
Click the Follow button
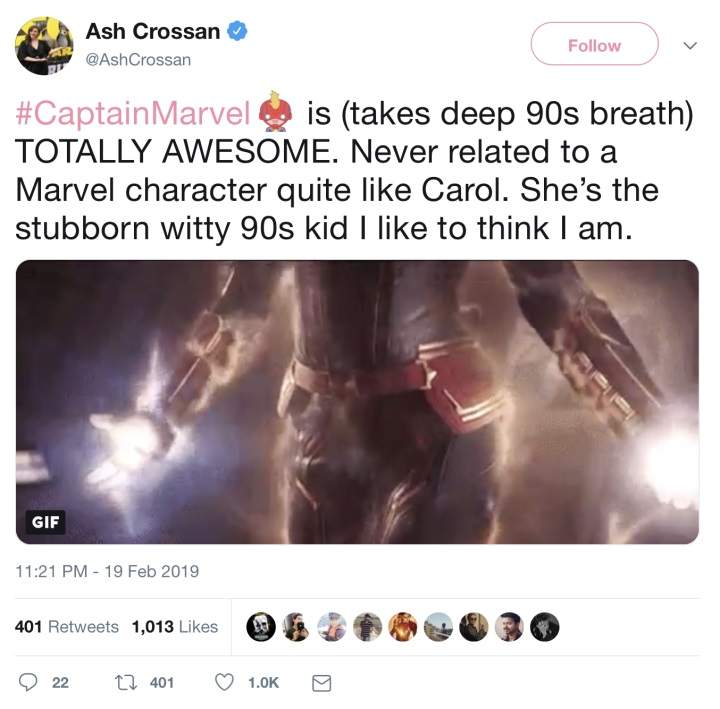(x=594, y=45)
